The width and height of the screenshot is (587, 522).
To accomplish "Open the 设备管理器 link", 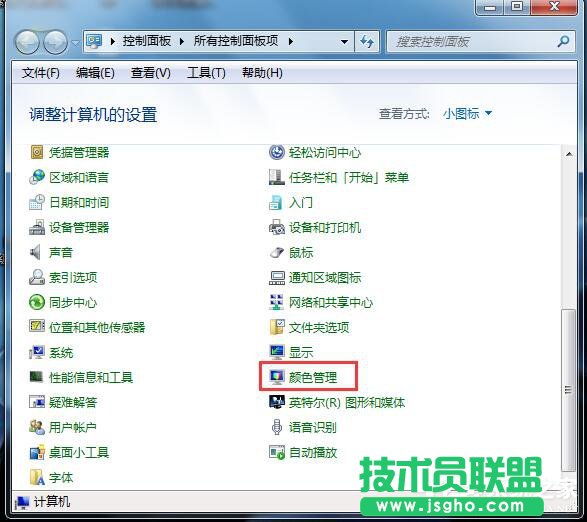I will tap(79, 227).
